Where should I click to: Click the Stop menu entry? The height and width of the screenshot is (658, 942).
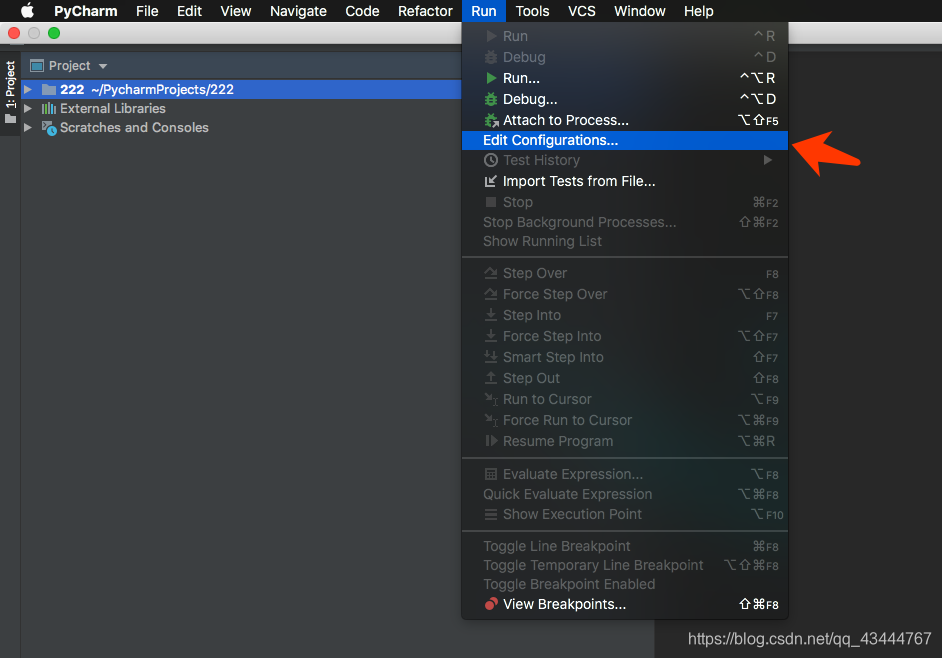click(625, 203)
